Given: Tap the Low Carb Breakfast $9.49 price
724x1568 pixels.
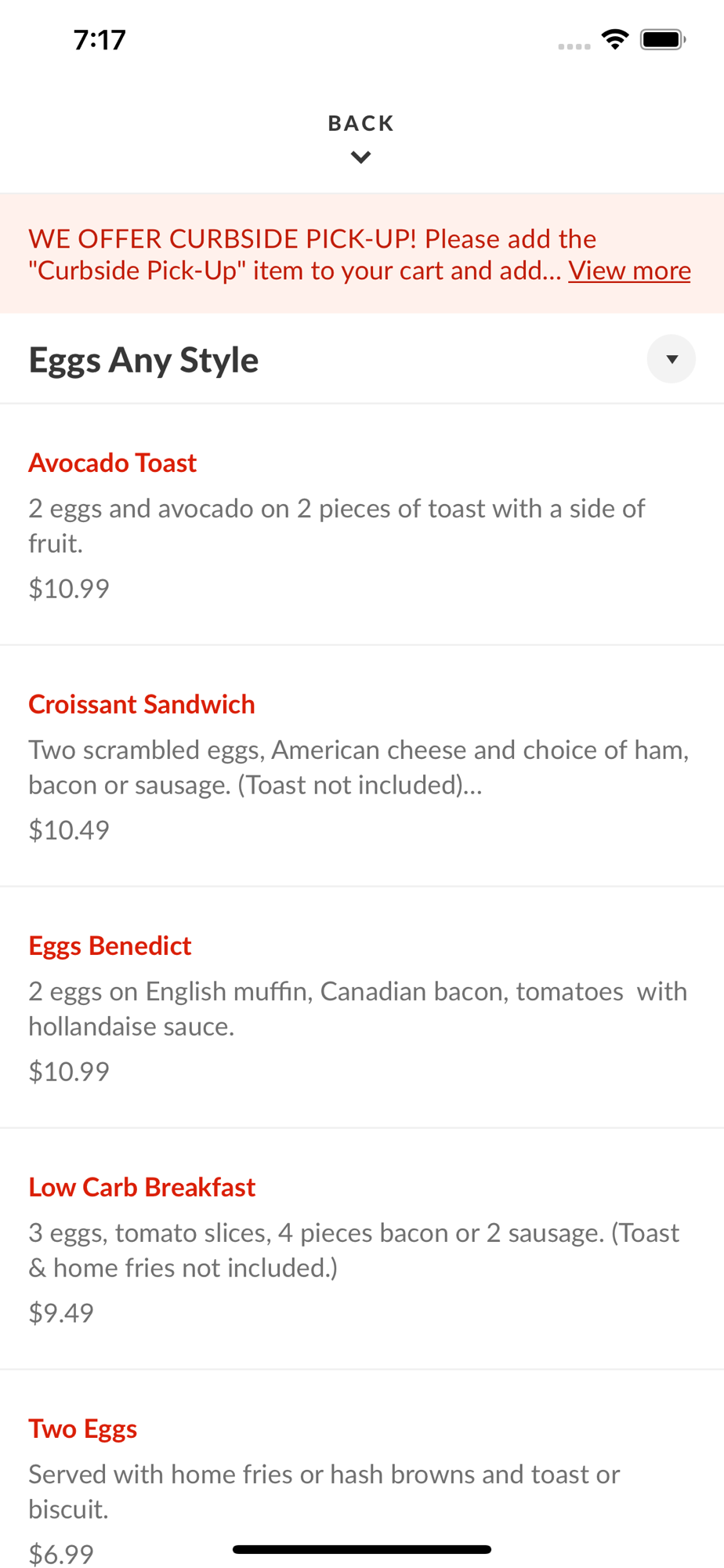Looking at the screenshot, I should pyautogui.click(x=61, y=1312).
